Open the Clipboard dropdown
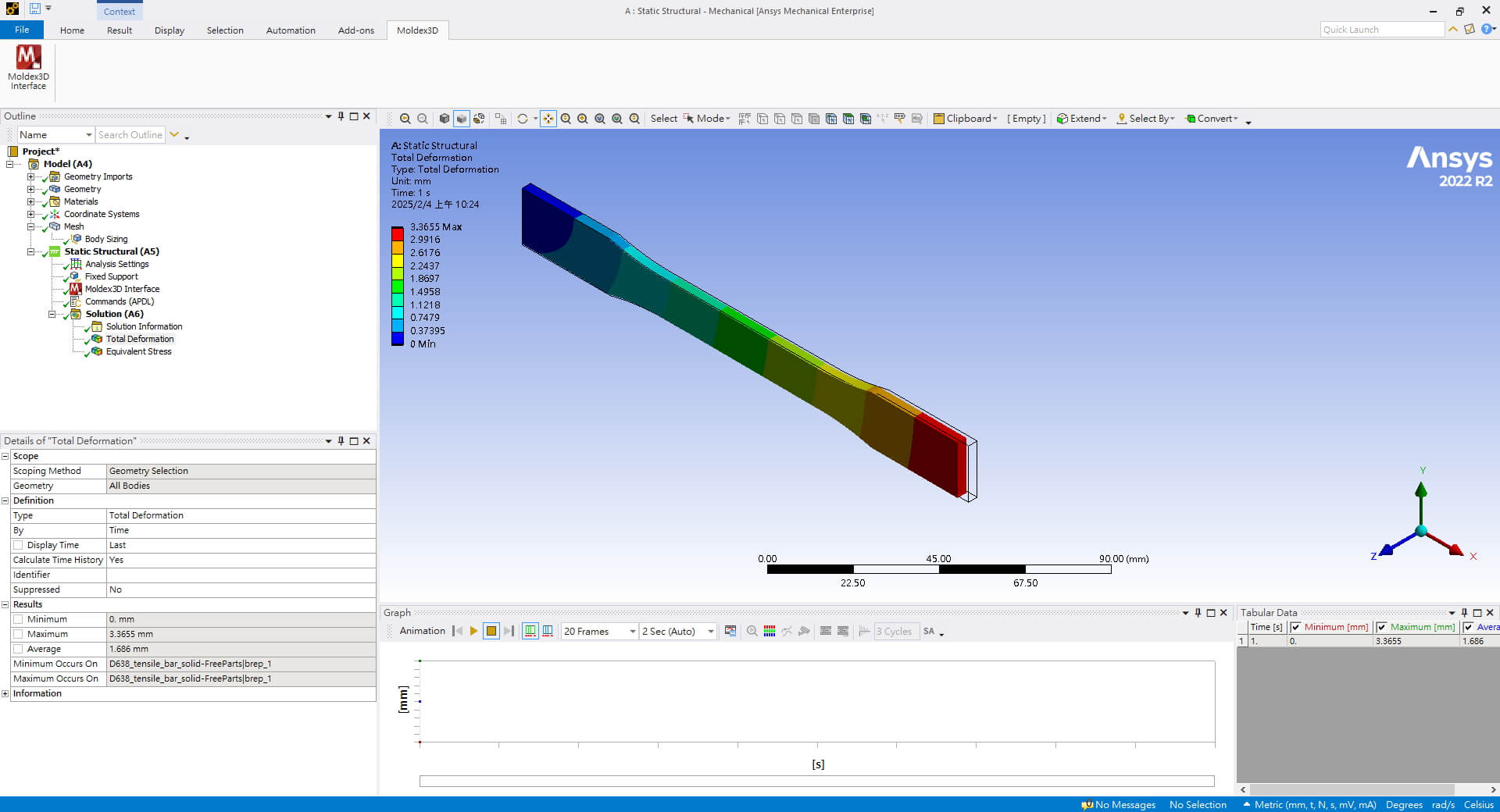The height and width of the screenshot is (812, 1500). click(x=966, y=119)
